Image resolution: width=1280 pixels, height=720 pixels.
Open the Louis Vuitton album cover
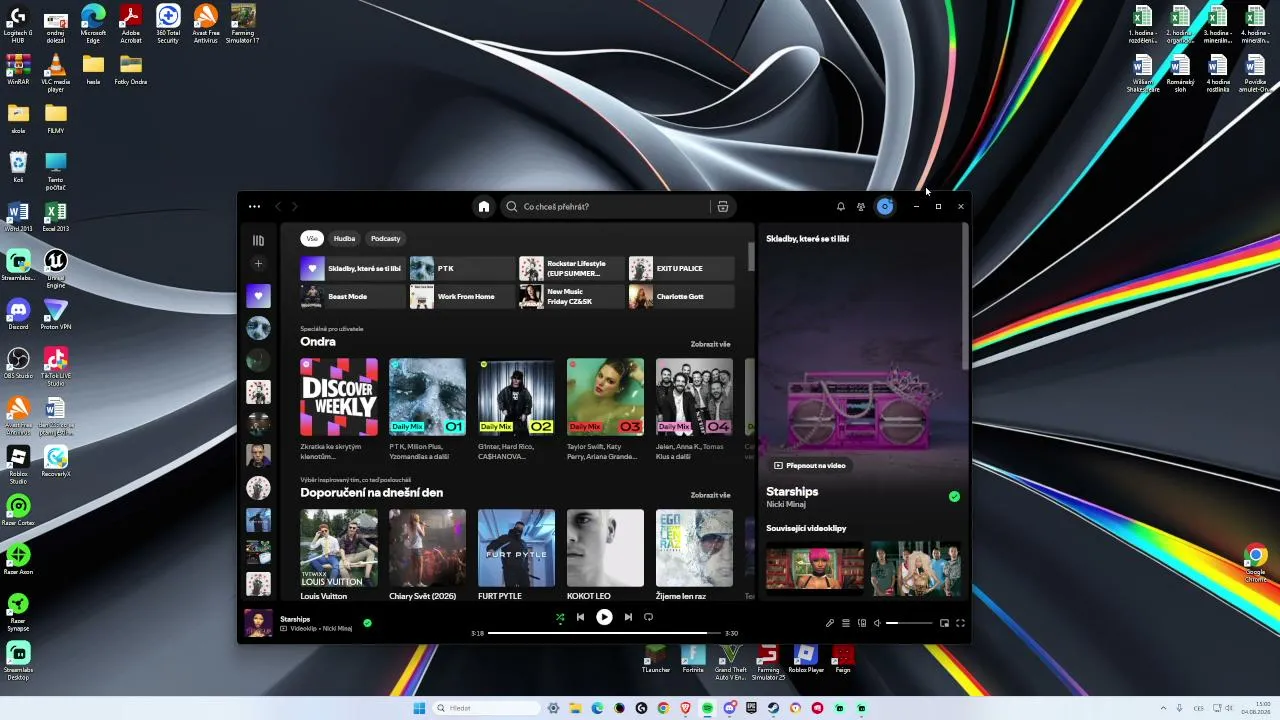pyautogui.click(x=339, y=548)
